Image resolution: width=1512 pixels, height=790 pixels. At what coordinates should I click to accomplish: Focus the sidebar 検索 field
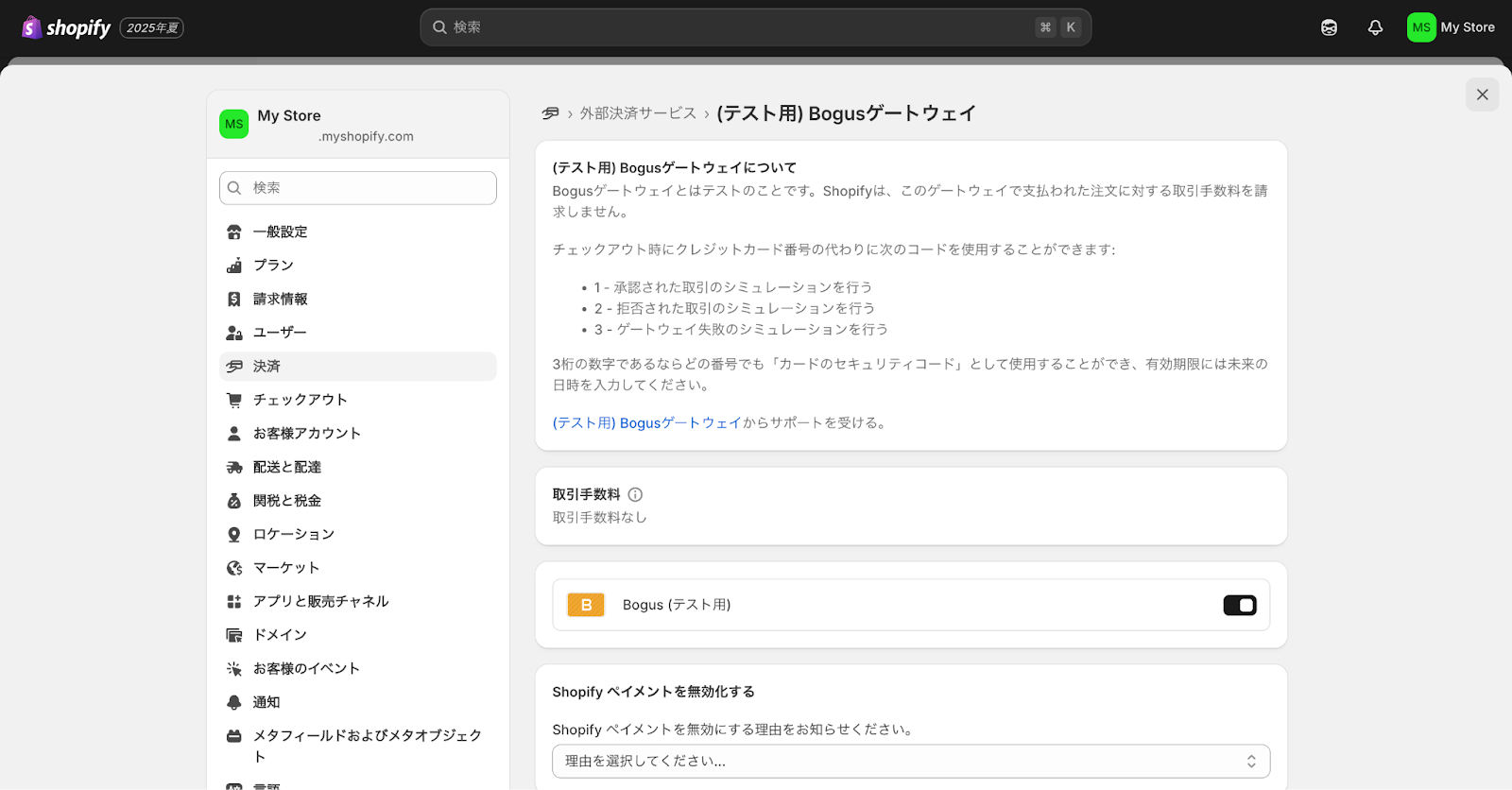[357, 188]
